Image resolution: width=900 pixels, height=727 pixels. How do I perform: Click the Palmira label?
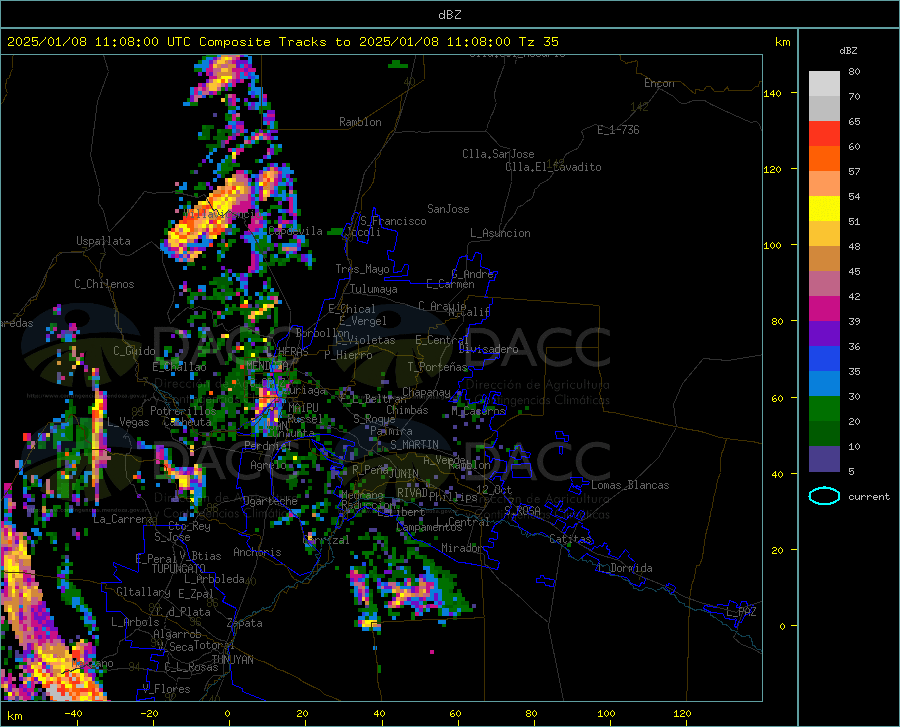coord(391,430)
